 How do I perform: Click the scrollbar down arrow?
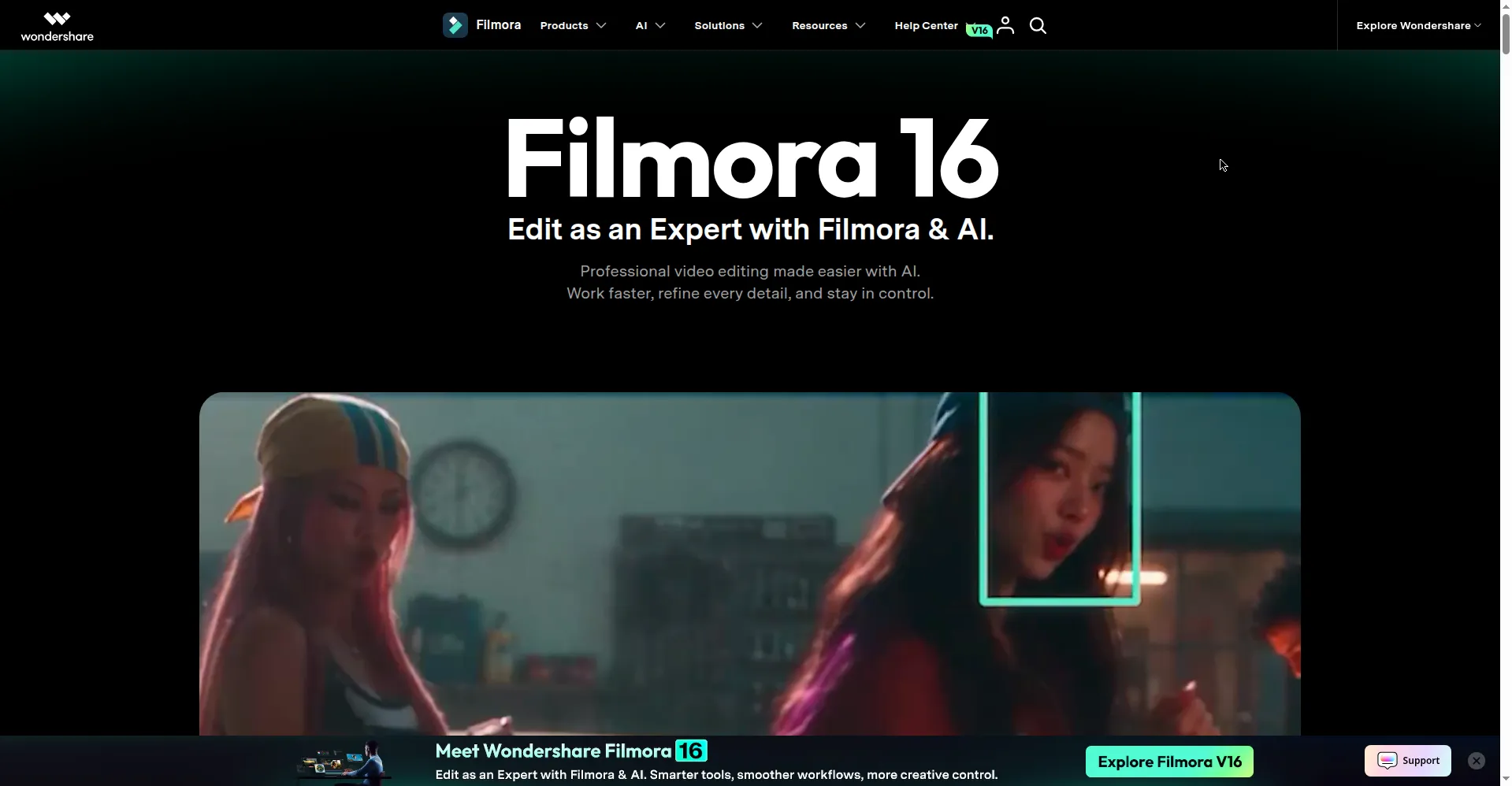(1506, 779)
